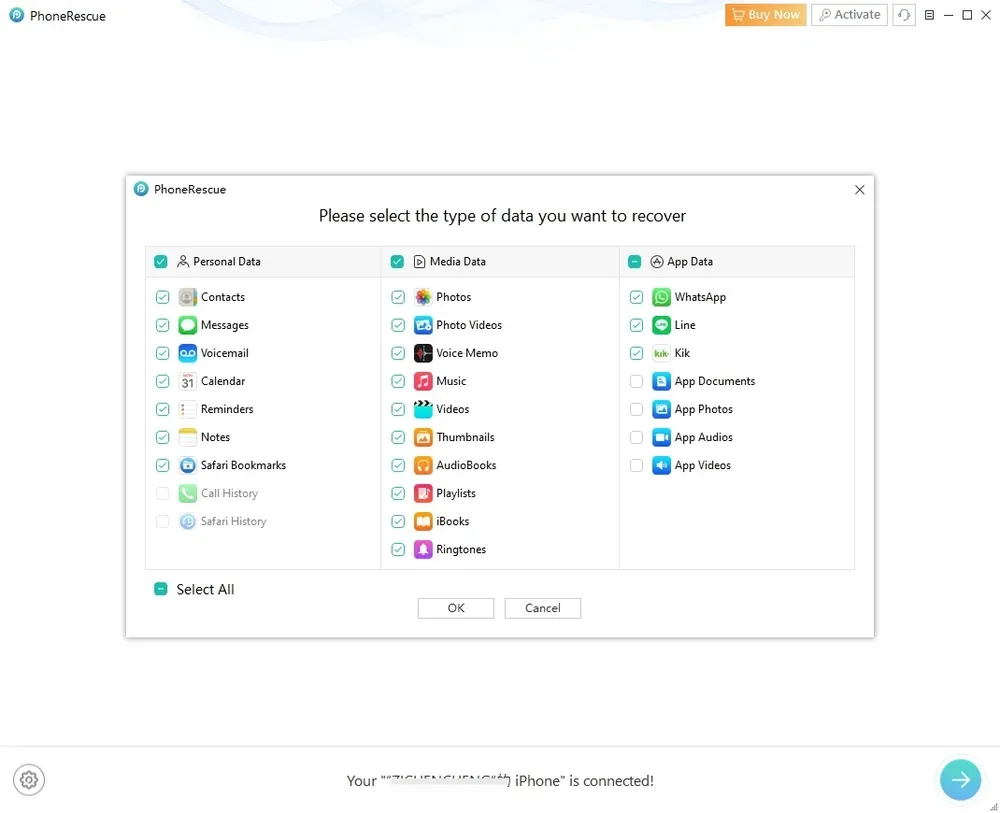Click the Voice Memo icon
This screenshot has height=813, width=1000.
423,353
